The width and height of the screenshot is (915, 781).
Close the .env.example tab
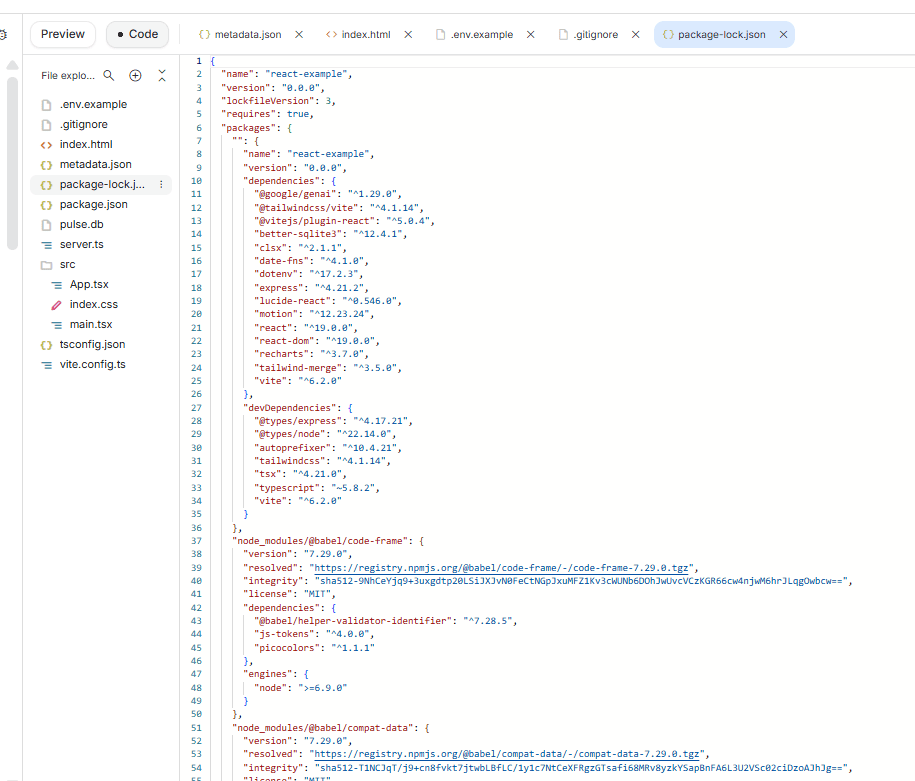(x=531, y=34)
